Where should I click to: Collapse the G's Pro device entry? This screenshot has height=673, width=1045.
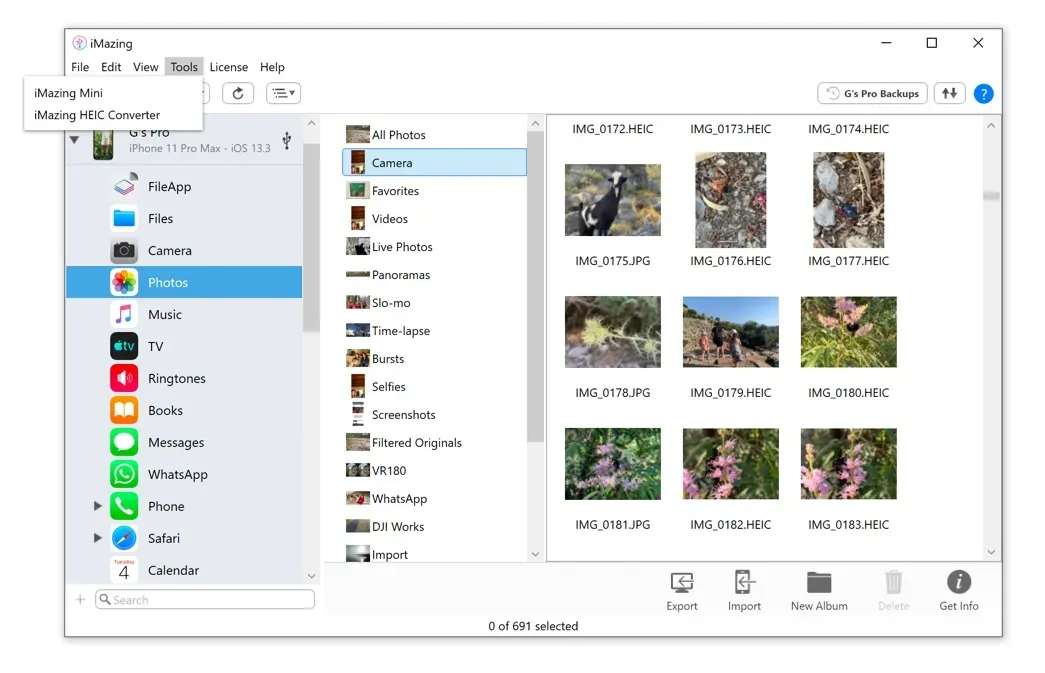pos(74,139)
